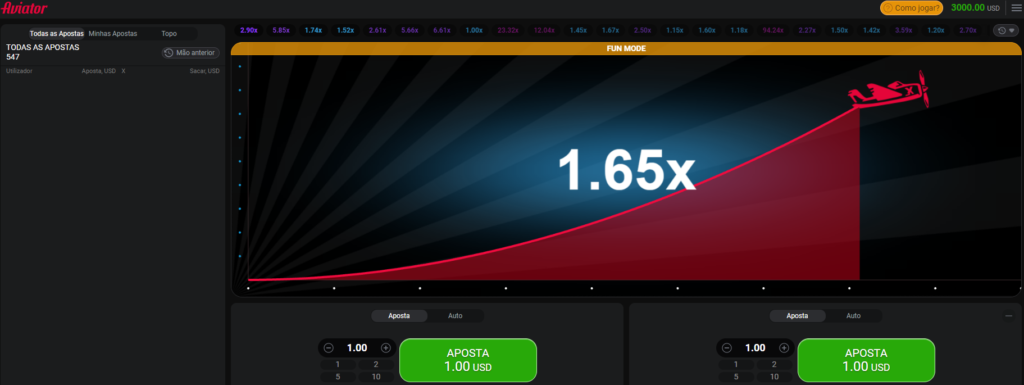The height and width of the screenshot is (385, 1024).
Task: Open the Como jogar? help button
Action: [x=911, y=8]
